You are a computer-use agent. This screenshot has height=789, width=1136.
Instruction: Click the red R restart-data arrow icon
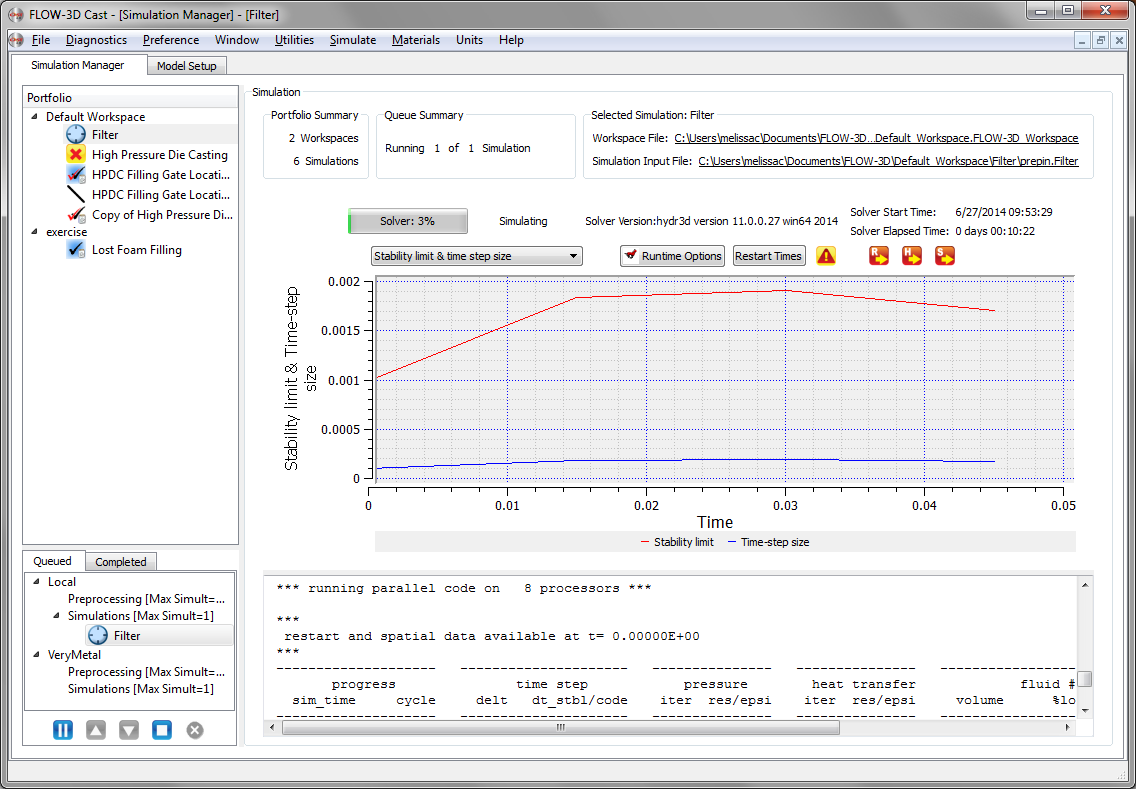(879, 256)
